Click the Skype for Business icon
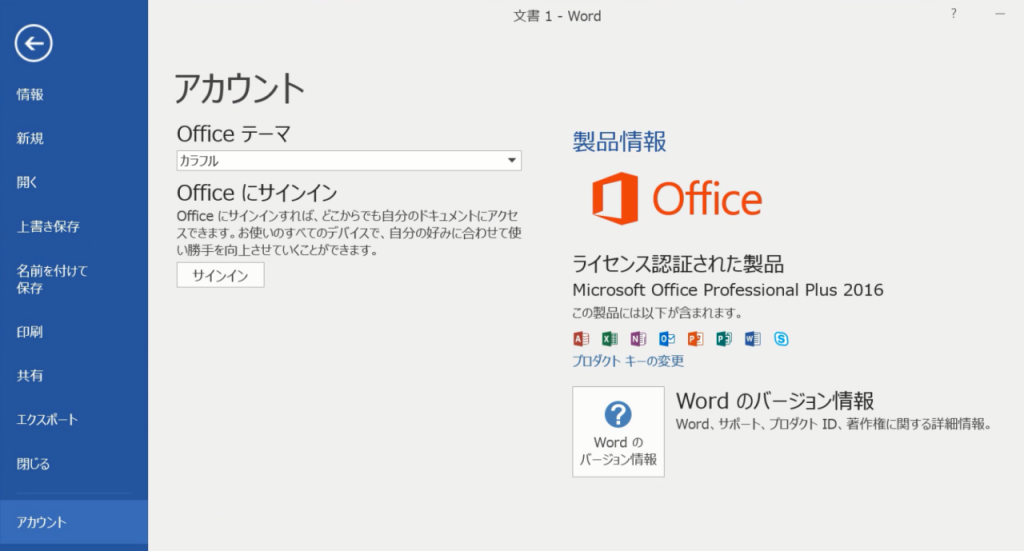The height and width of the screenshot is (551, 1024). 781,339
